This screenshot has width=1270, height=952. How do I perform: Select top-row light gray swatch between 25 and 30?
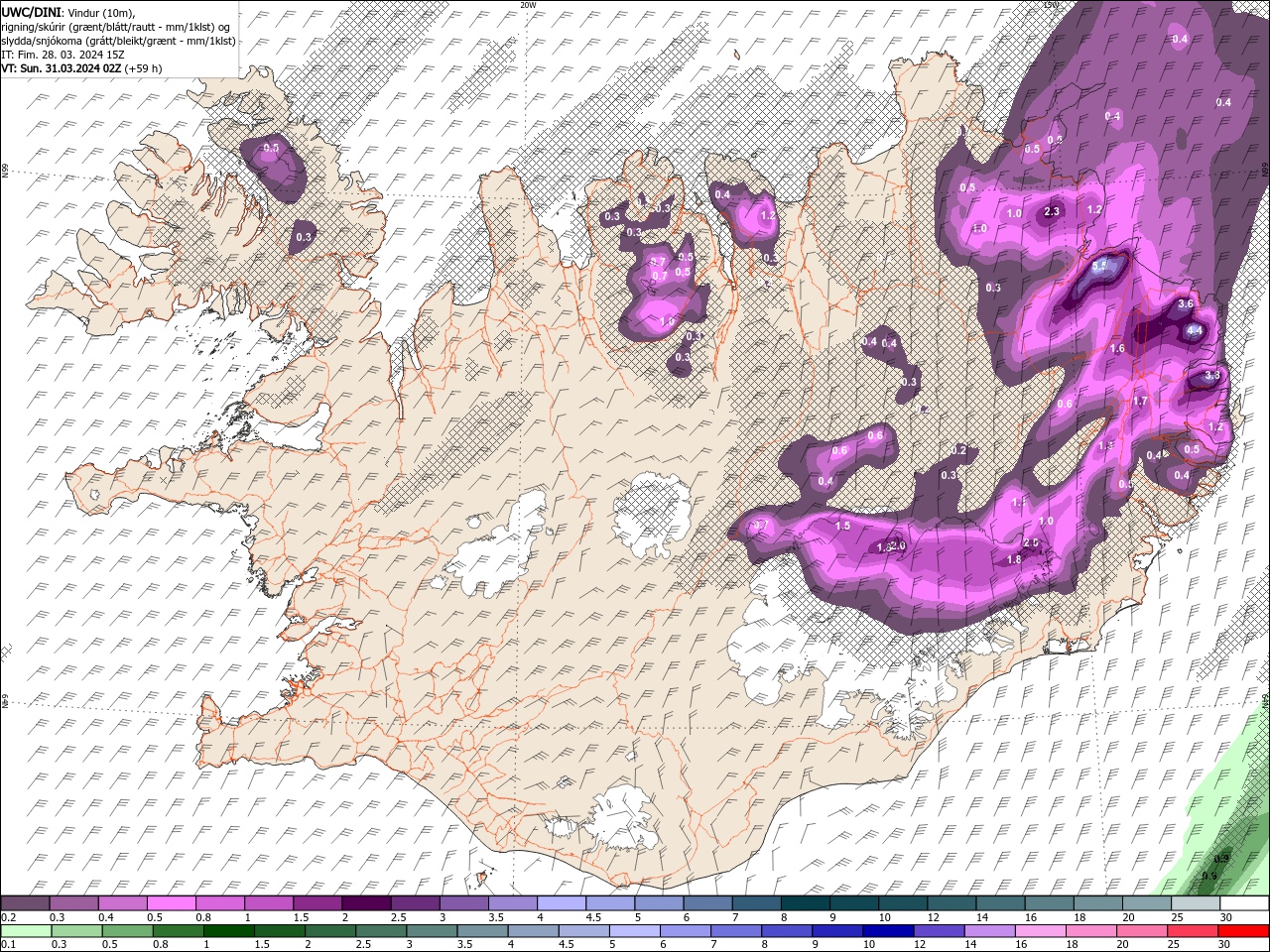tap(1196, 903)
